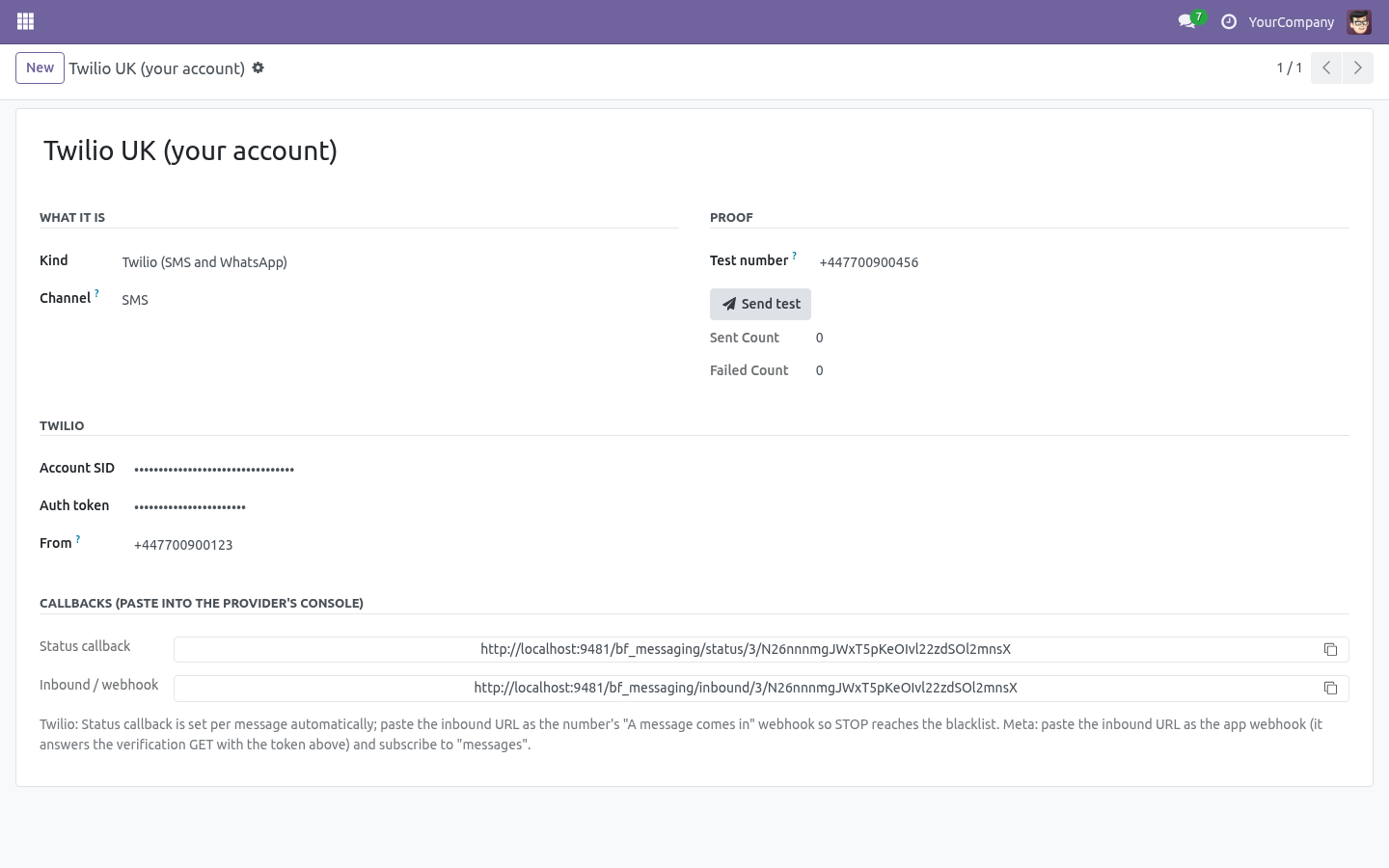Click the WHAT IT IS section heading

[x=72, y=218]
